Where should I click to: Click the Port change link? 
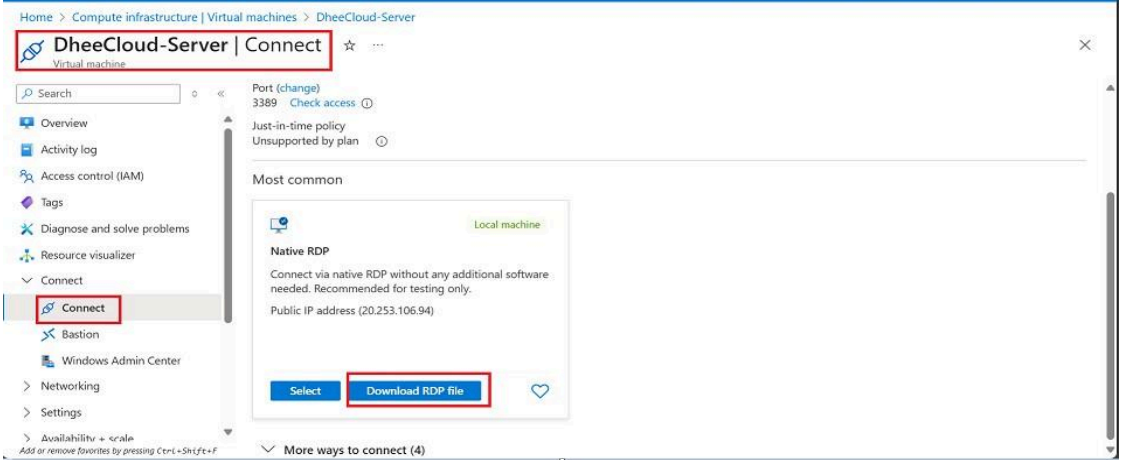coord(300,88)
